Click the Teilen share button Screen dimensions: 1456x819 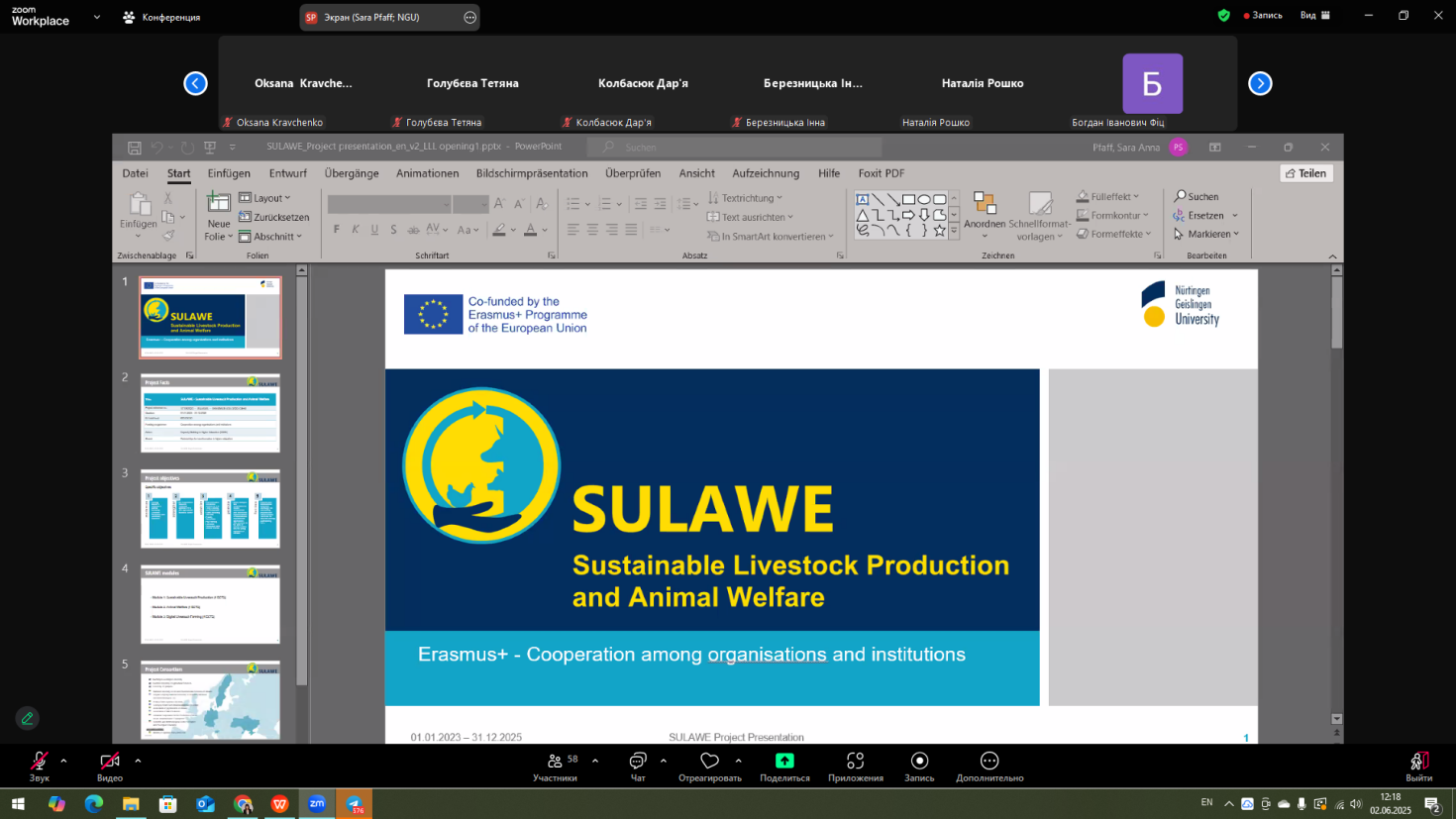coord(1306,173)
